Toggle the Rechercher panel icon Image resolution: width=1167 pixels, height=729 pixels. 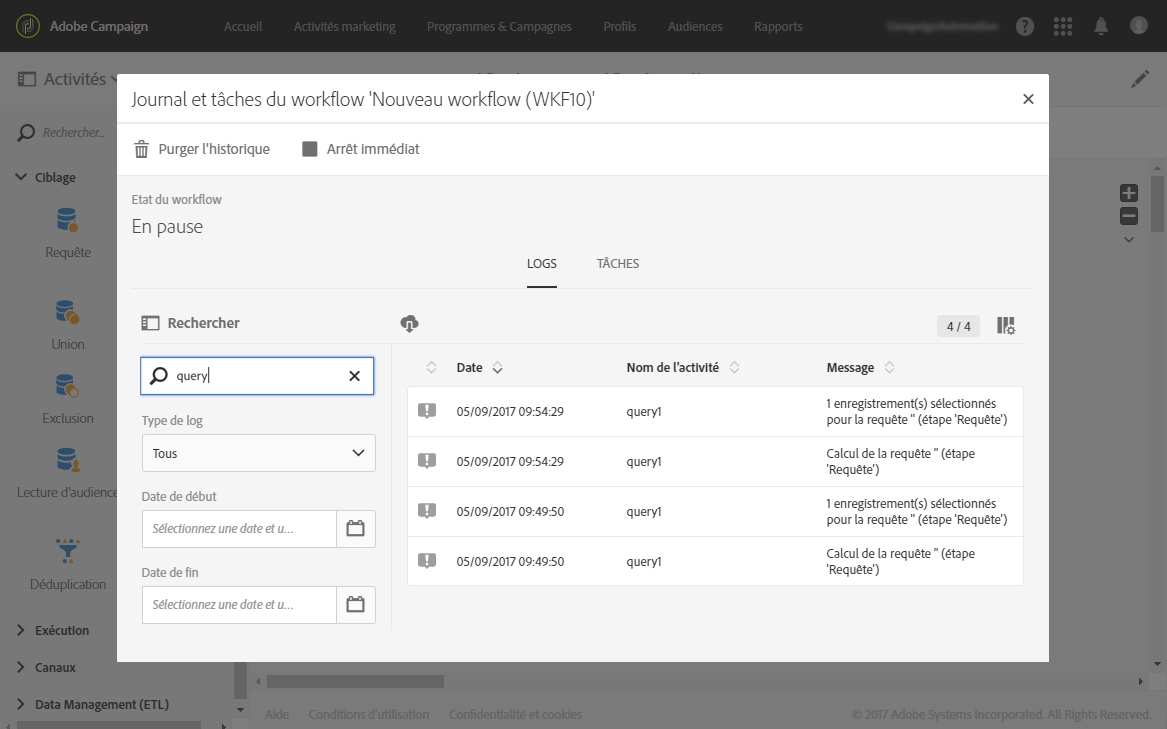[x=151, y=323]
